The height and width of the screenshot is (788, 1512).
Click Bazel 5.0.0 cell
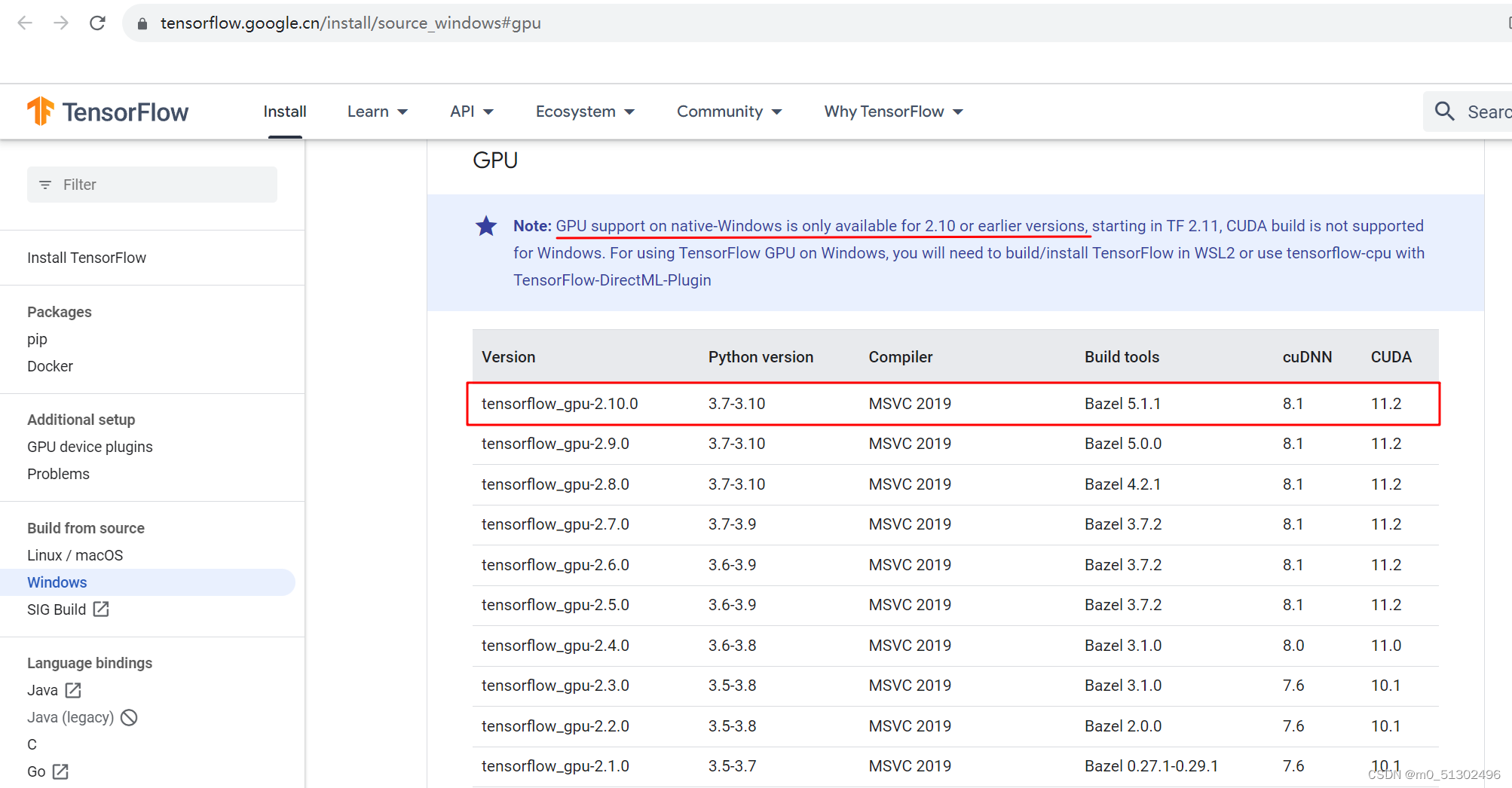[x=1123, y=444]
